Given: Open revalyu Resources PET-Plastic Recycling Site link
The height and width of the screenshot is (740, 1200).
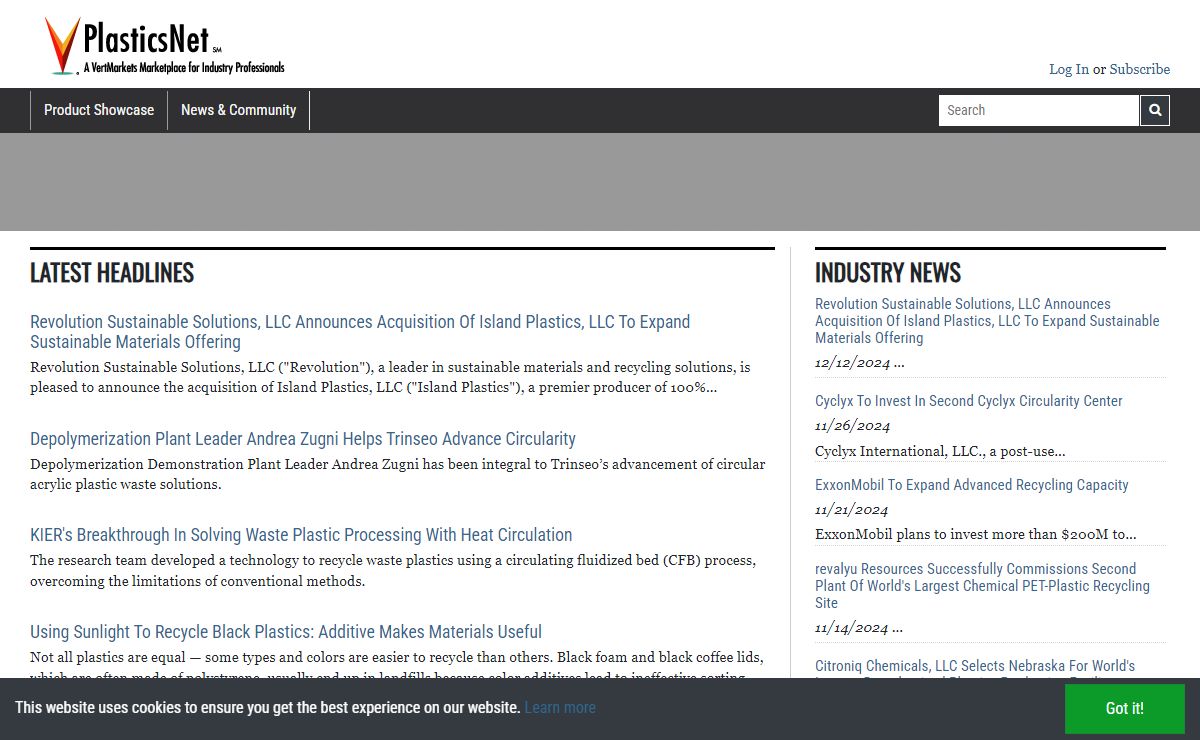Looking at the screenshot, I should pos(982,586).
